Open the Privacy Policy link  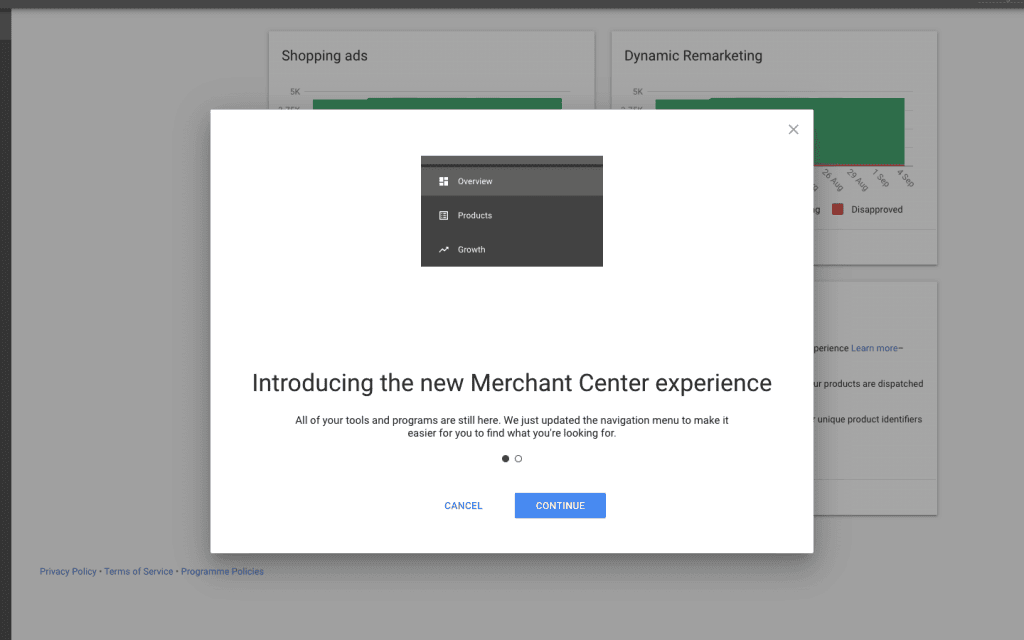coord(68,571)
